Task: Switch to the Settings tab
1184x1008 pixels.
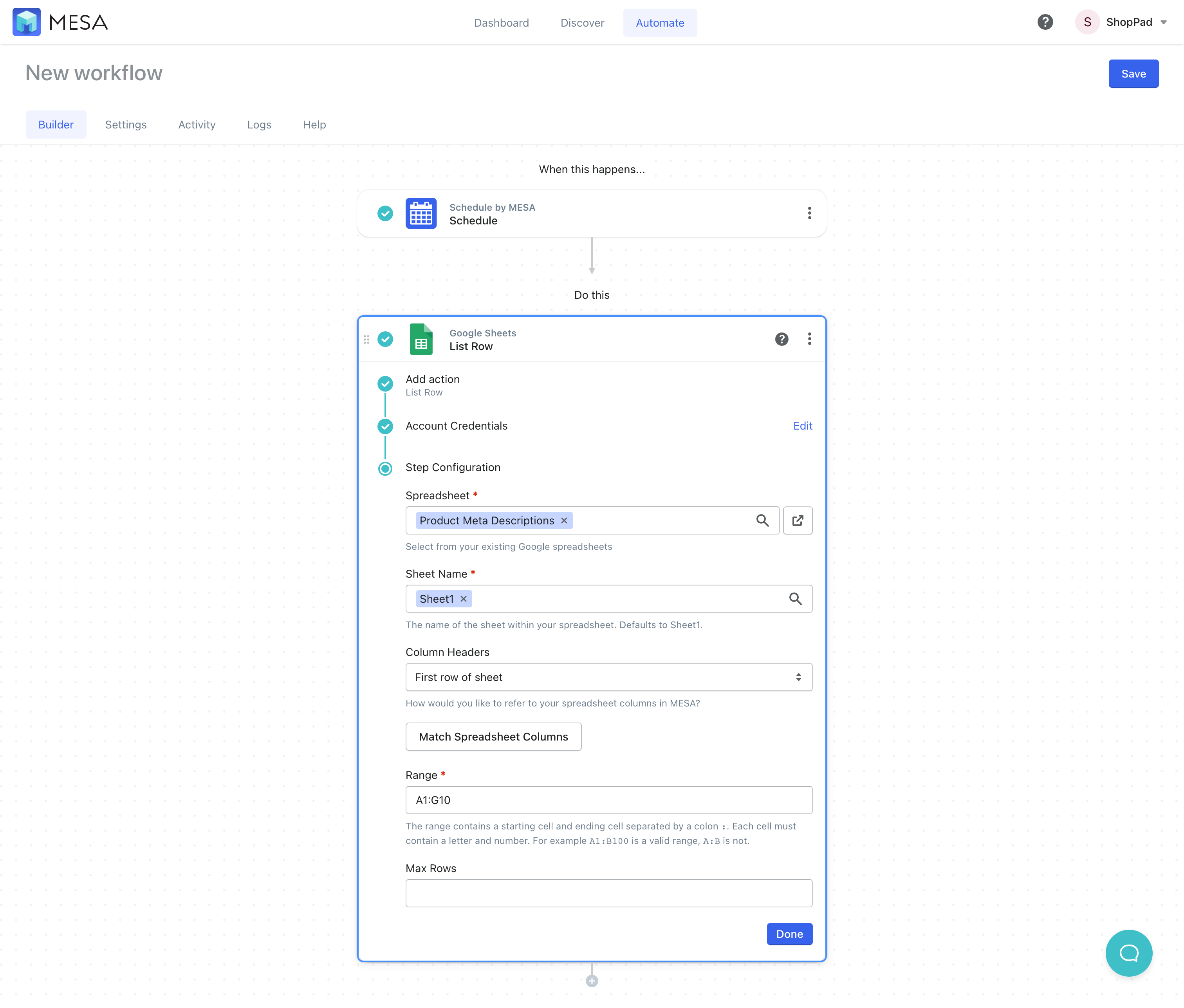Action: (x=126, y=125)
